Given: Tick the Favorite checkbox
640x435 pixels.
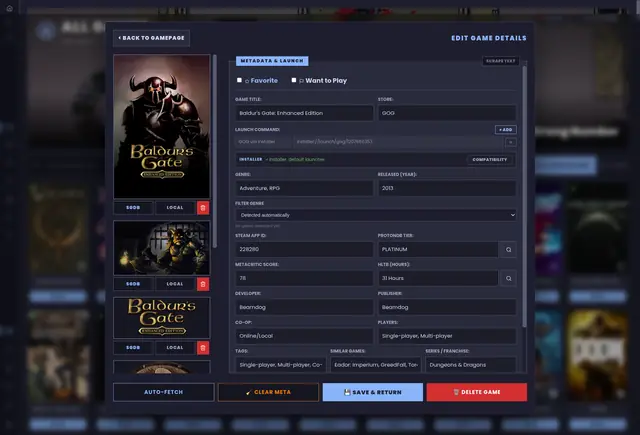Looking at the screenshot, I should point(239,80).
